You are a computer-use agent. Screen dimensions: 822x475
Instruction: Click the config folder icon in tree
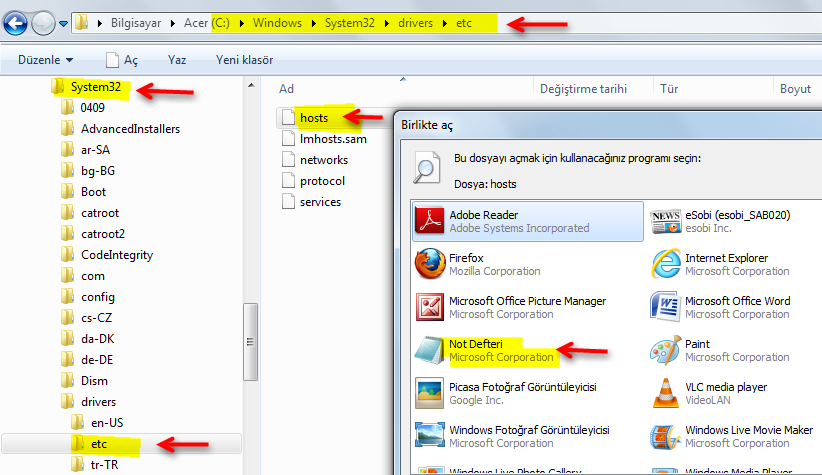68,296
